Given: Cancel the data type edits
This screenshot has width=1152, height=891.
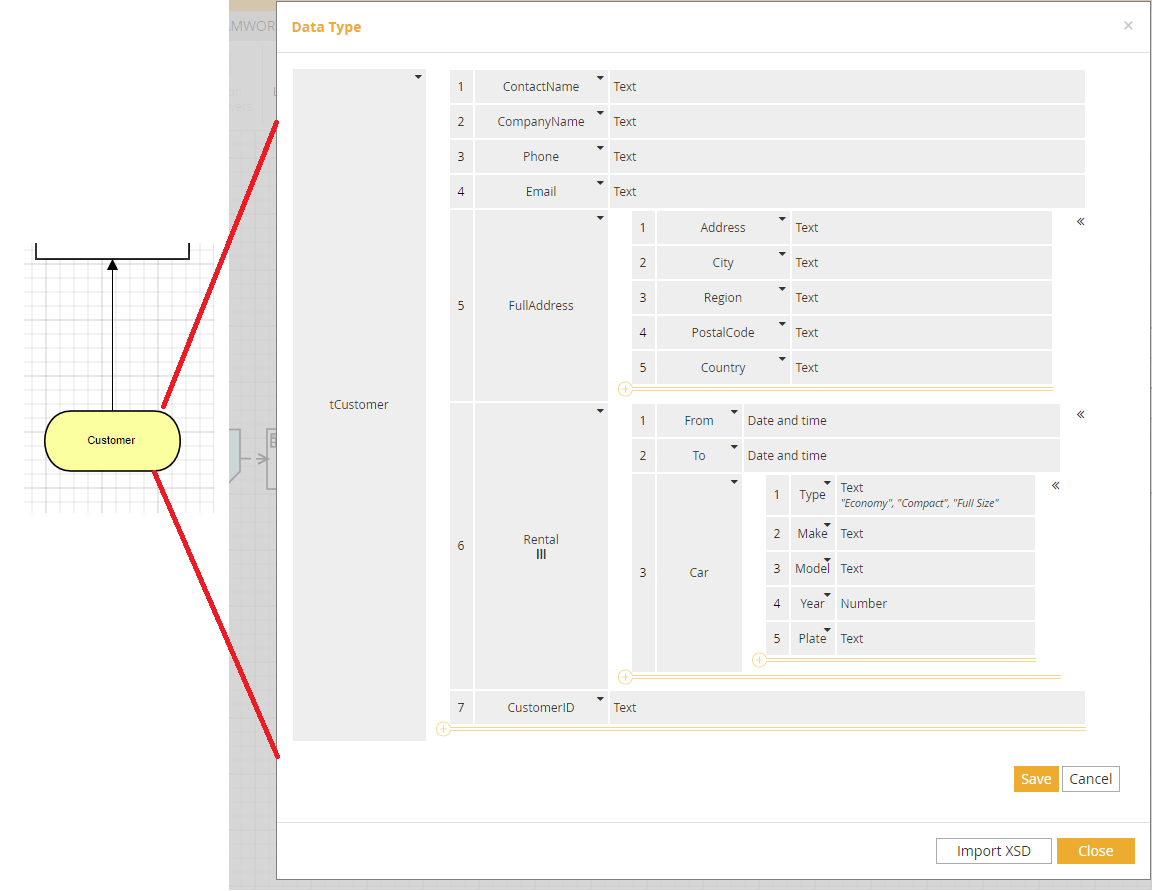Looking at the screenshot, I should coord(1091,778).
